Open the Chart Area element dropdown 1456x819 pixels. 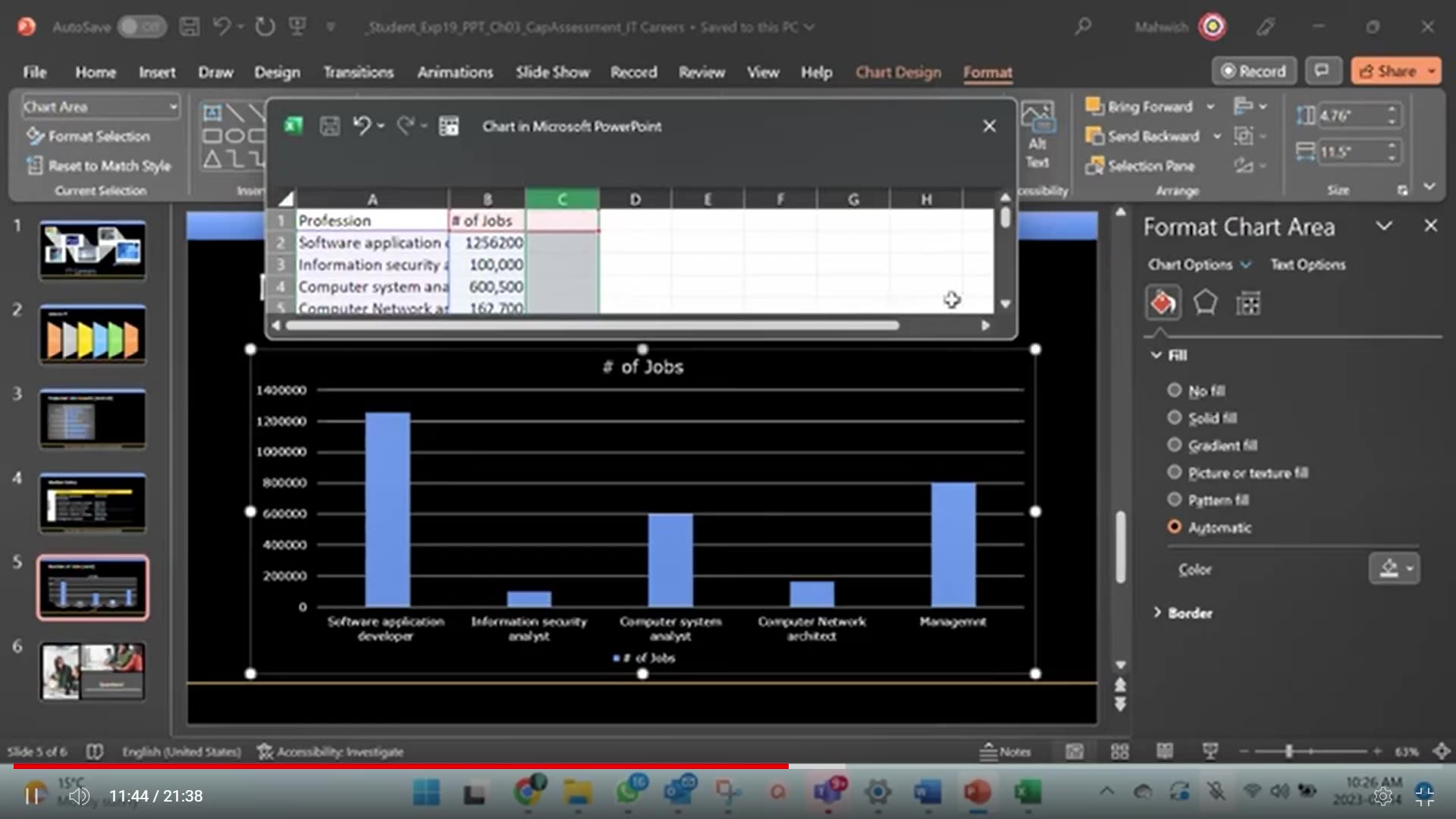pos(174,107)
